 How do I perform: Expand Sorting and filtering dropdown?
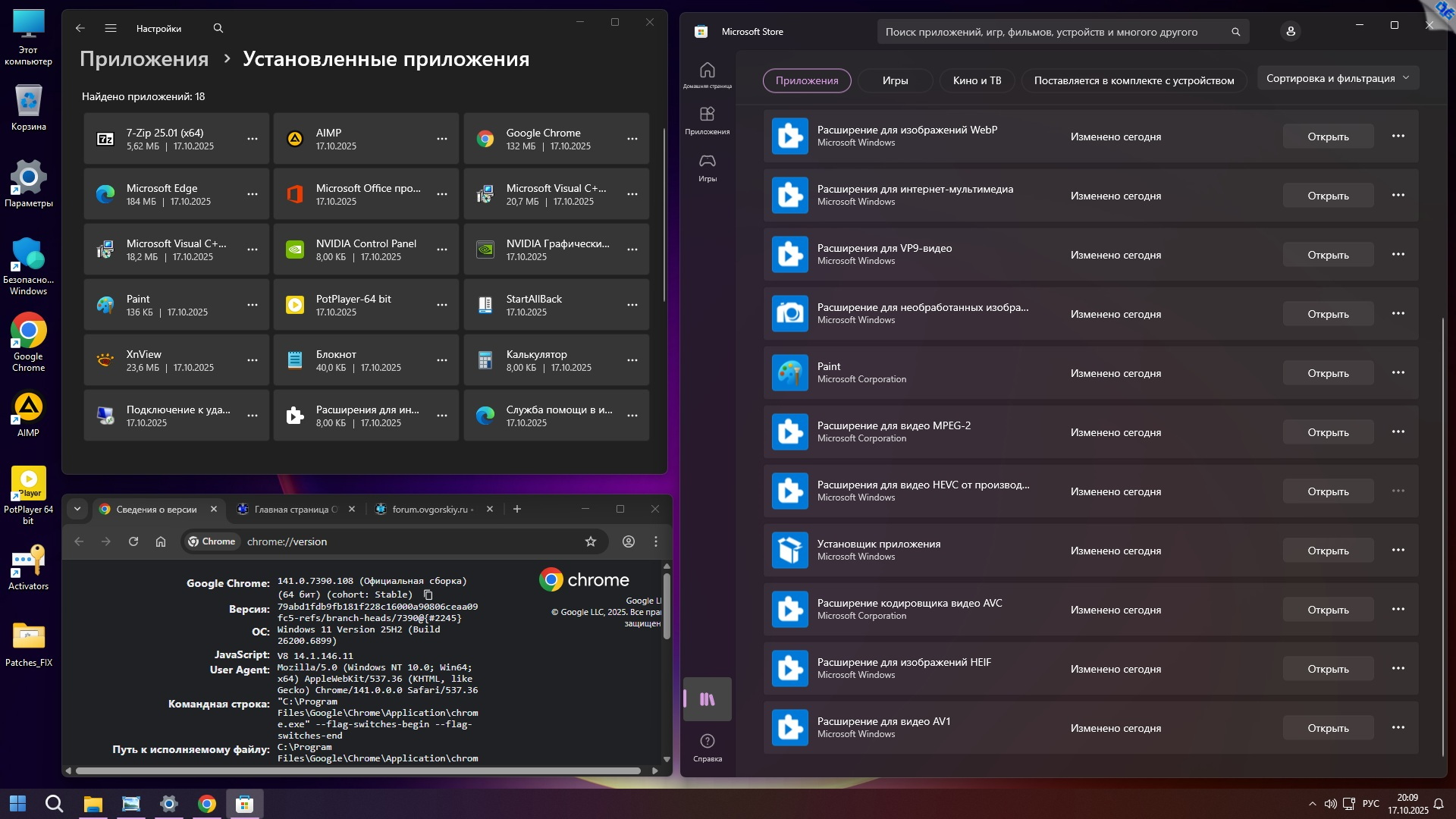(x=1338, y=78)
